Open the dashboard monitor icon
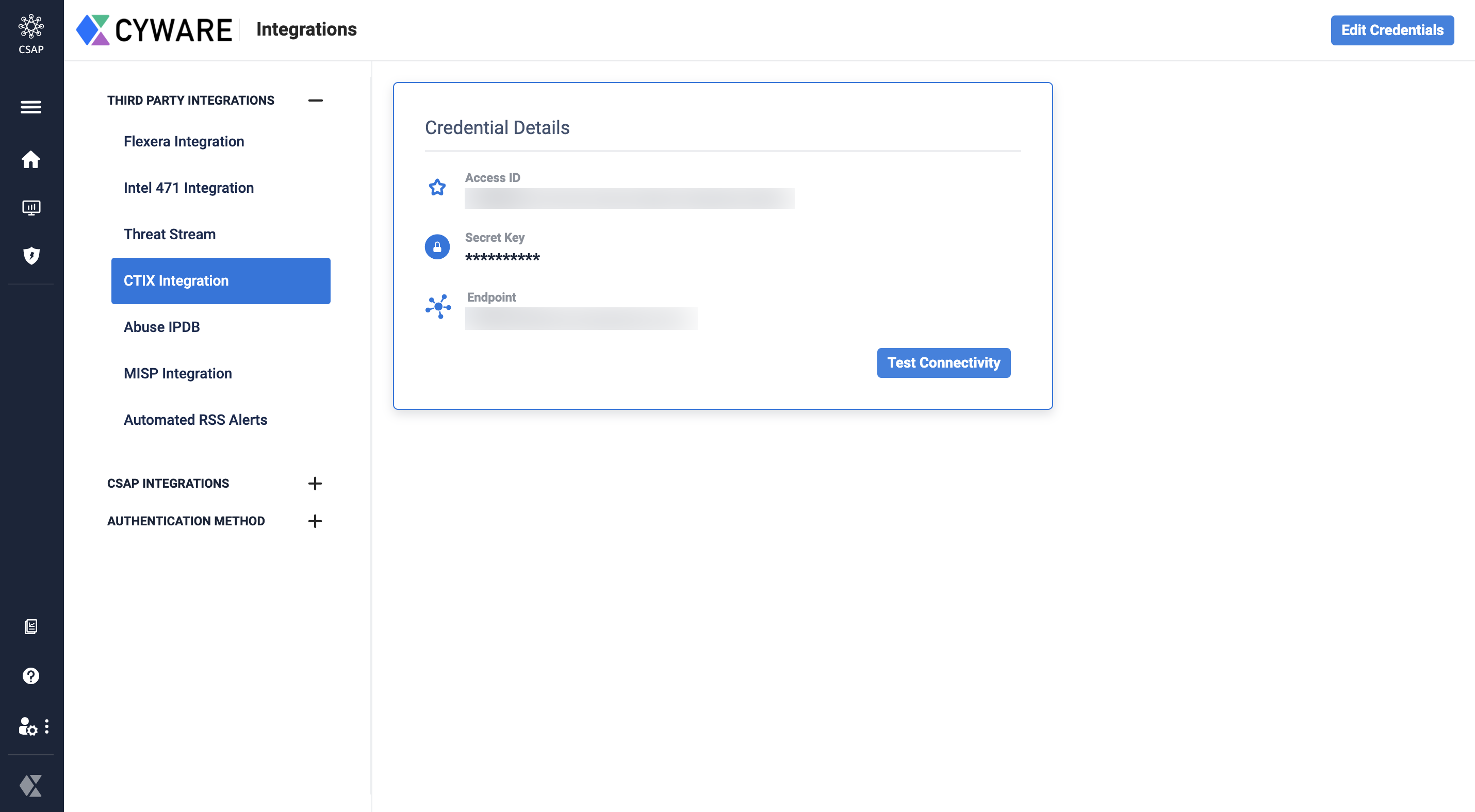Screen dimensions: 1475x812 tap(31, 208)
